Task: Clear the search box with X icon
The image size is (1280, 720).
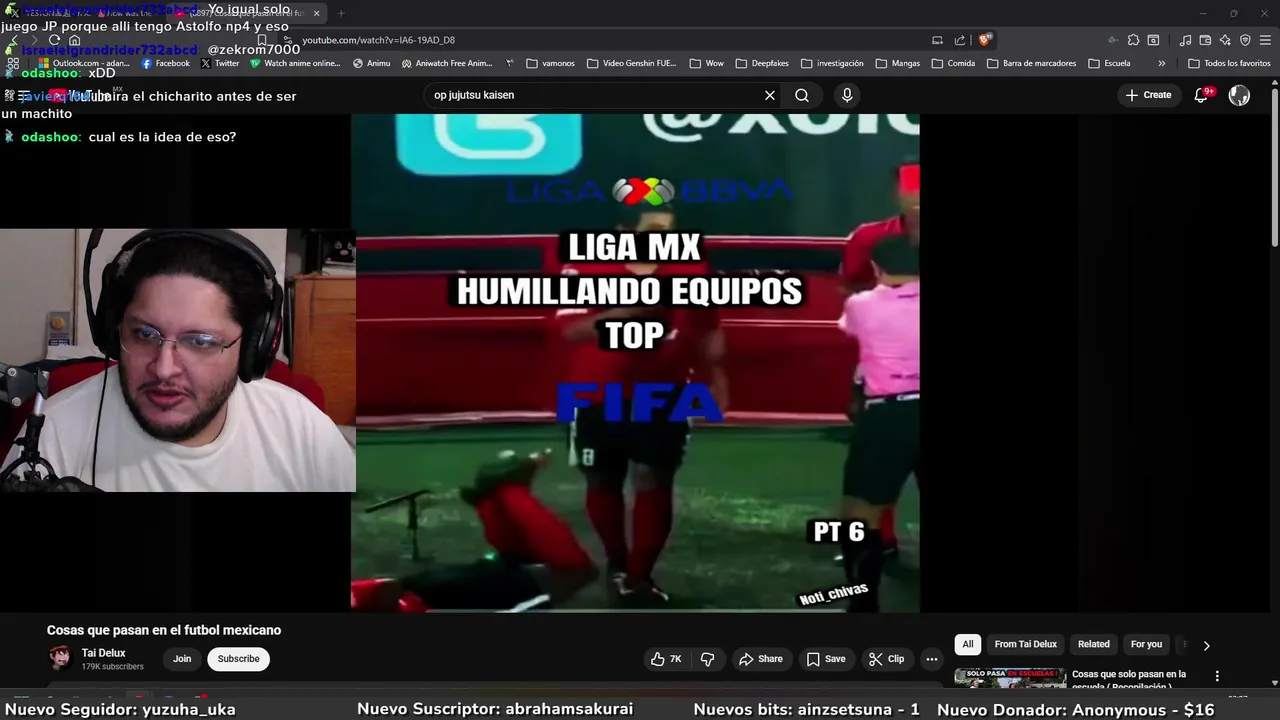Action: [770, 95]
